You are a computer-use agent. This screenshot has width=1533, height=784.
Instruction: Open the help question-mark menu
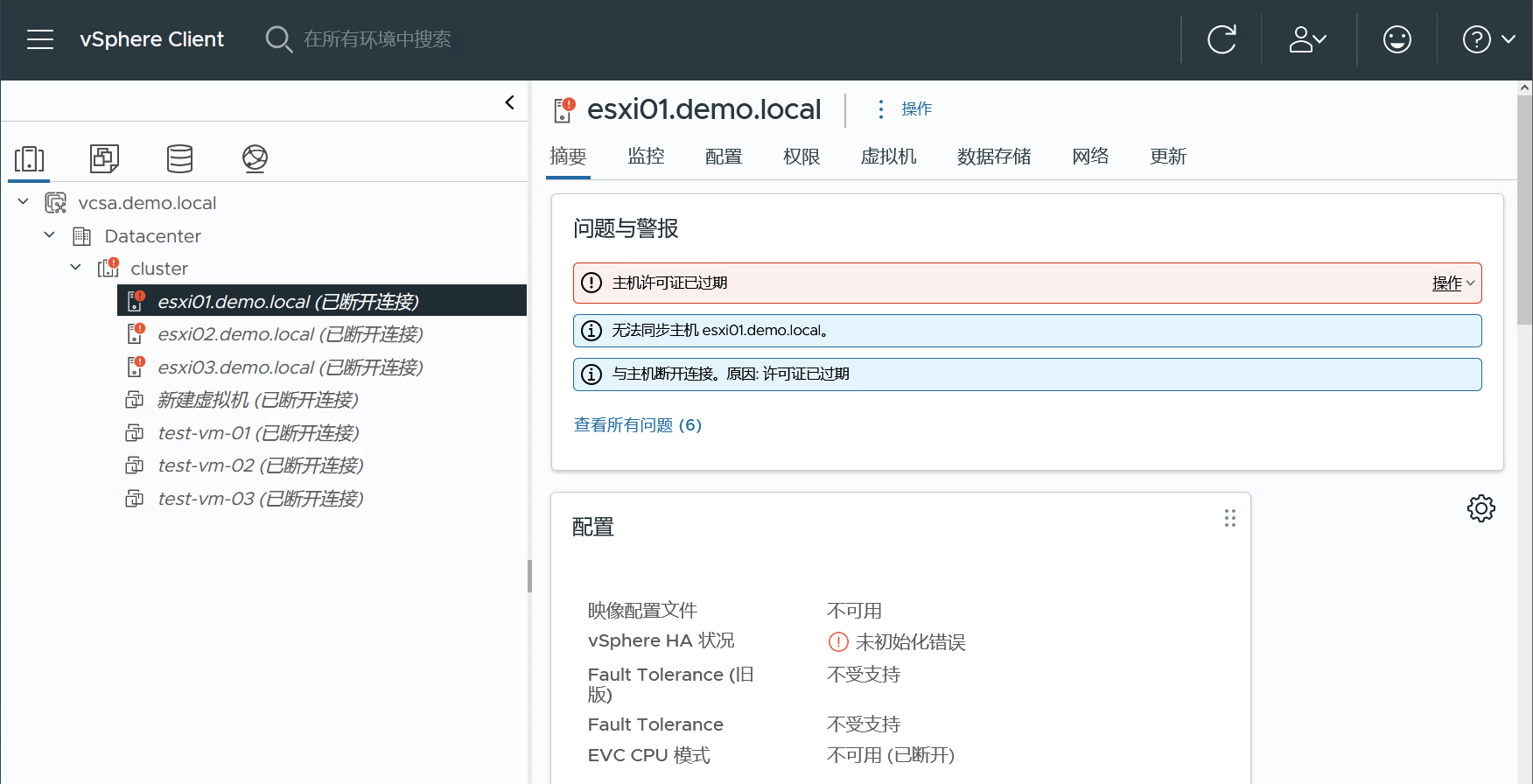1489,39
